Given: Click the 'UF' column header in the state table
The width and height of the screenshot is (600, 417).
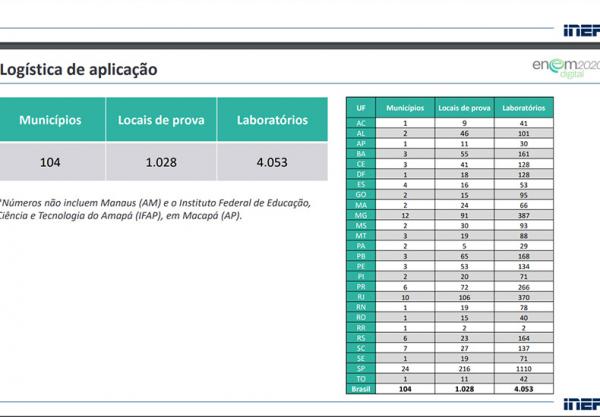Looking at the screenshot, I should tap(361, 108).
